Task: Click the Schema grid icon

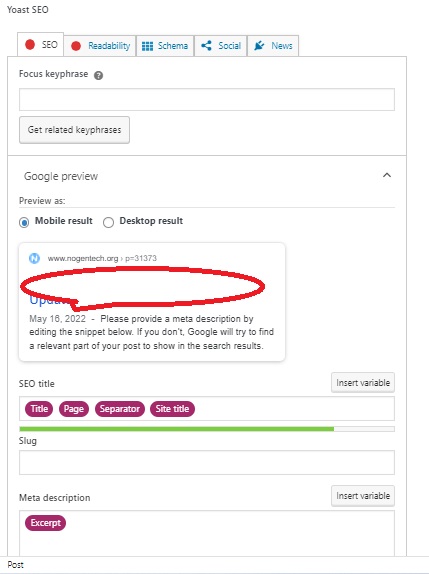Action: (x=147, y=46)
